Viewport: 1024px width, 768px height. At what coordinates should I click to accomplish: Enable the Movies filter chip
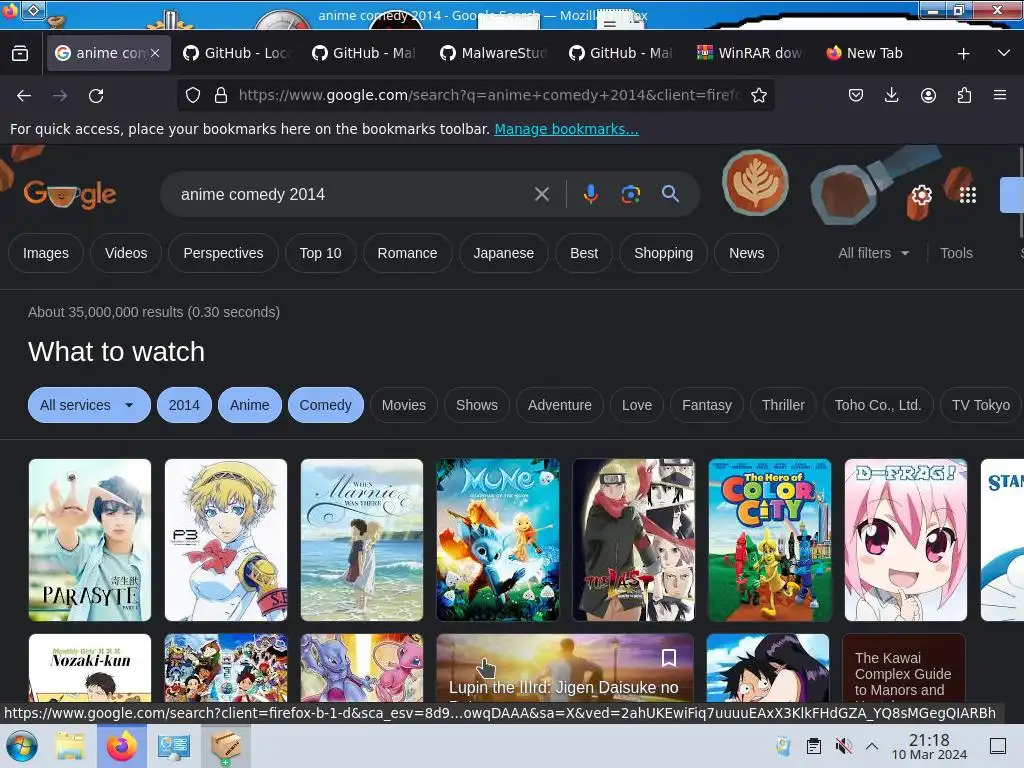point(404,405)
